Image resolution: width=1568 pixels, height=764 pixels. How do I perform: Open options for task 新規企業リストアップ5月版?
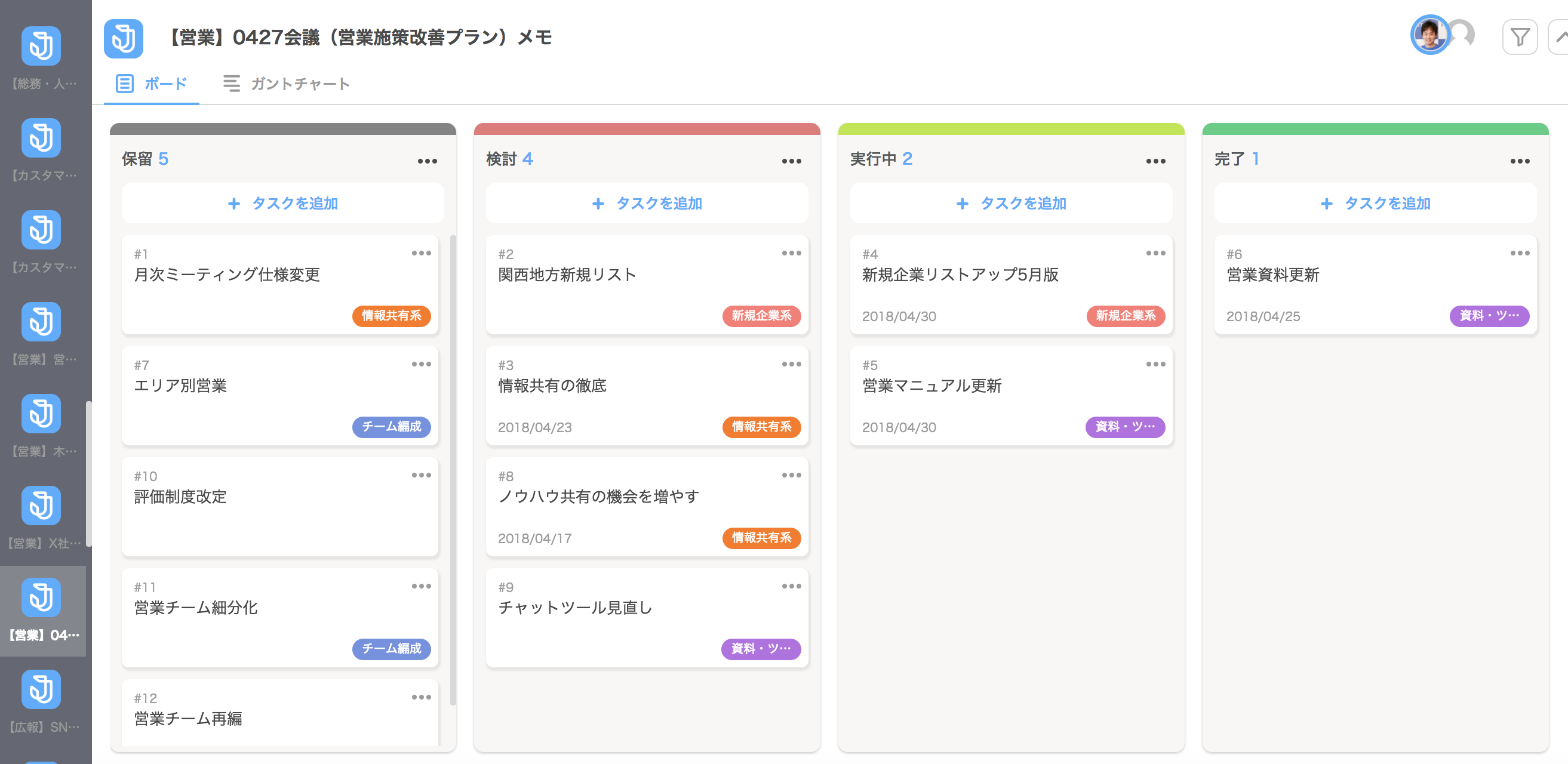(1155, 253)
